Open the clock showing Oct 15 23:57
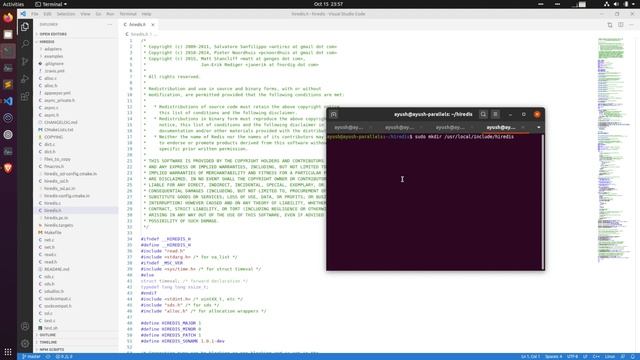The image size is (640, 360). pos(328,4)
